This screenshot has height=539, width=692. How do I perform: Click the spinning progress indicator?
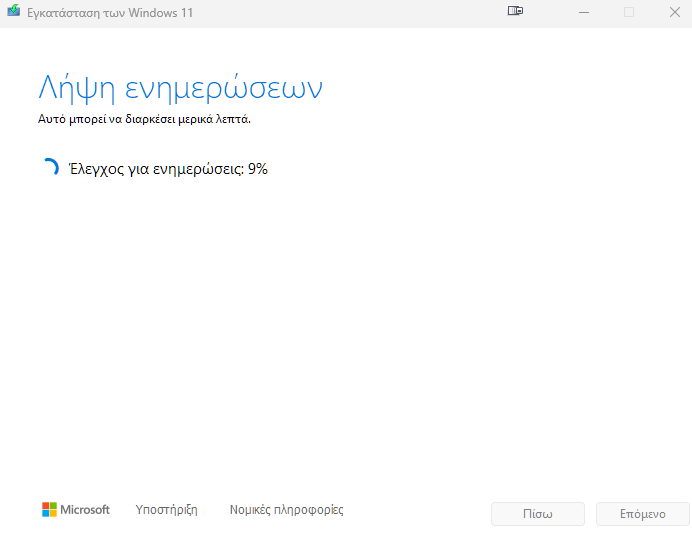(x=50, y=167)
